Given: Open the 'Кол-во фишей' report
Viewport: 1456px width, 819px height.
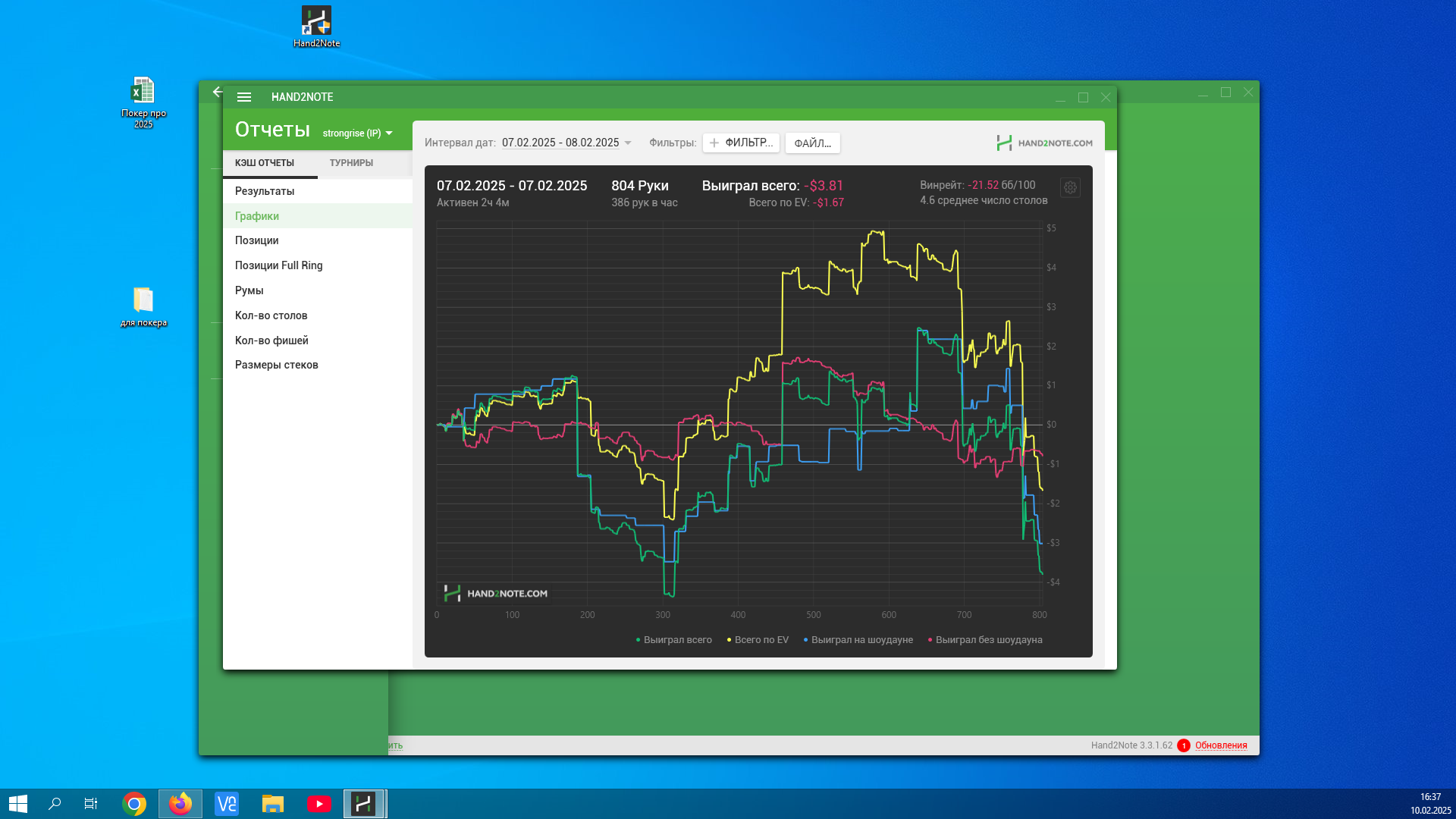Looking at the screenshot, I should pos(318,340).
